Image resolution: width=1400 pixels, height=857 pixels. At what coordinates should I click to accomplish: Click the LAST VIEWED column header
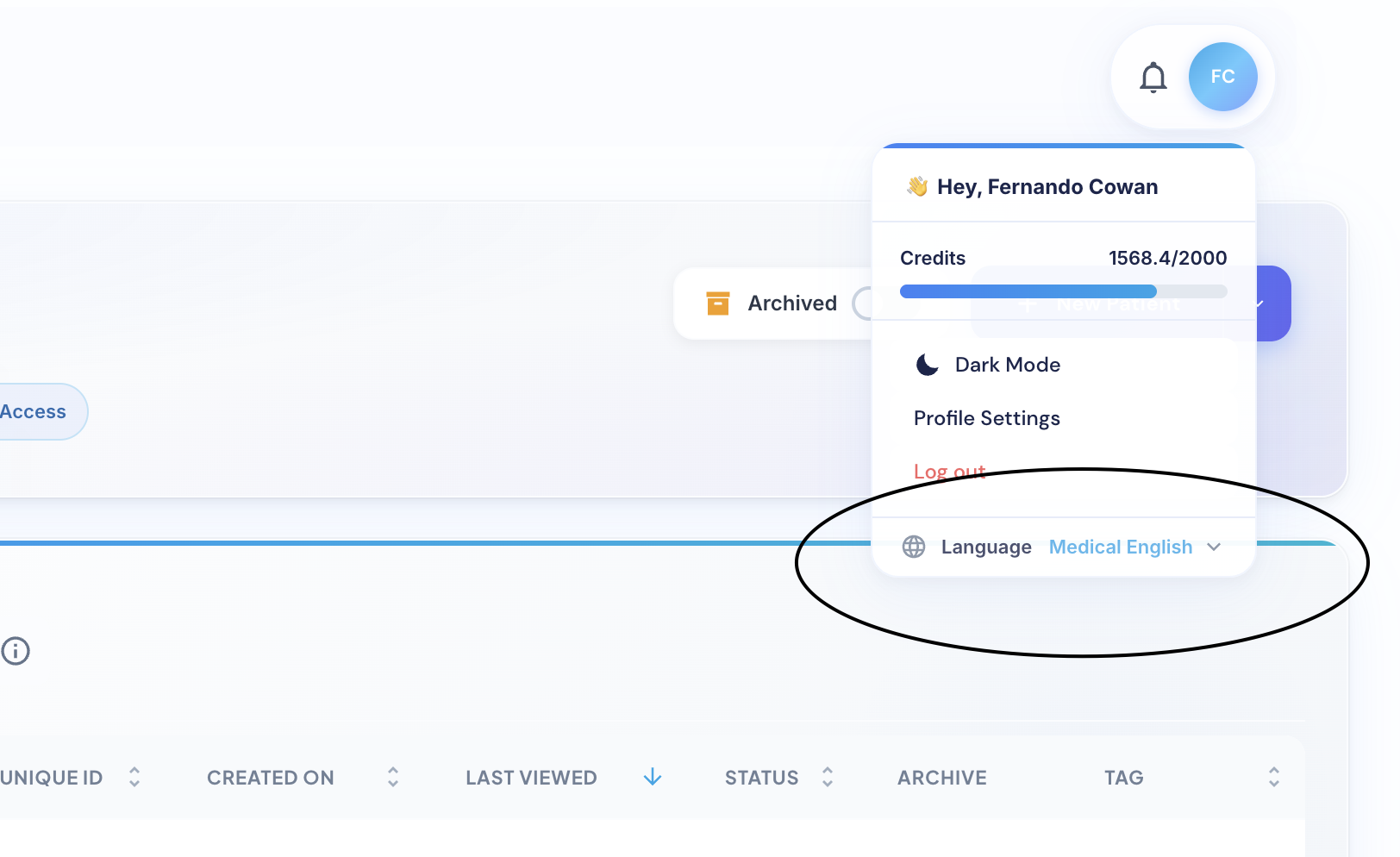pyautogui.click(x=531, y=778)
